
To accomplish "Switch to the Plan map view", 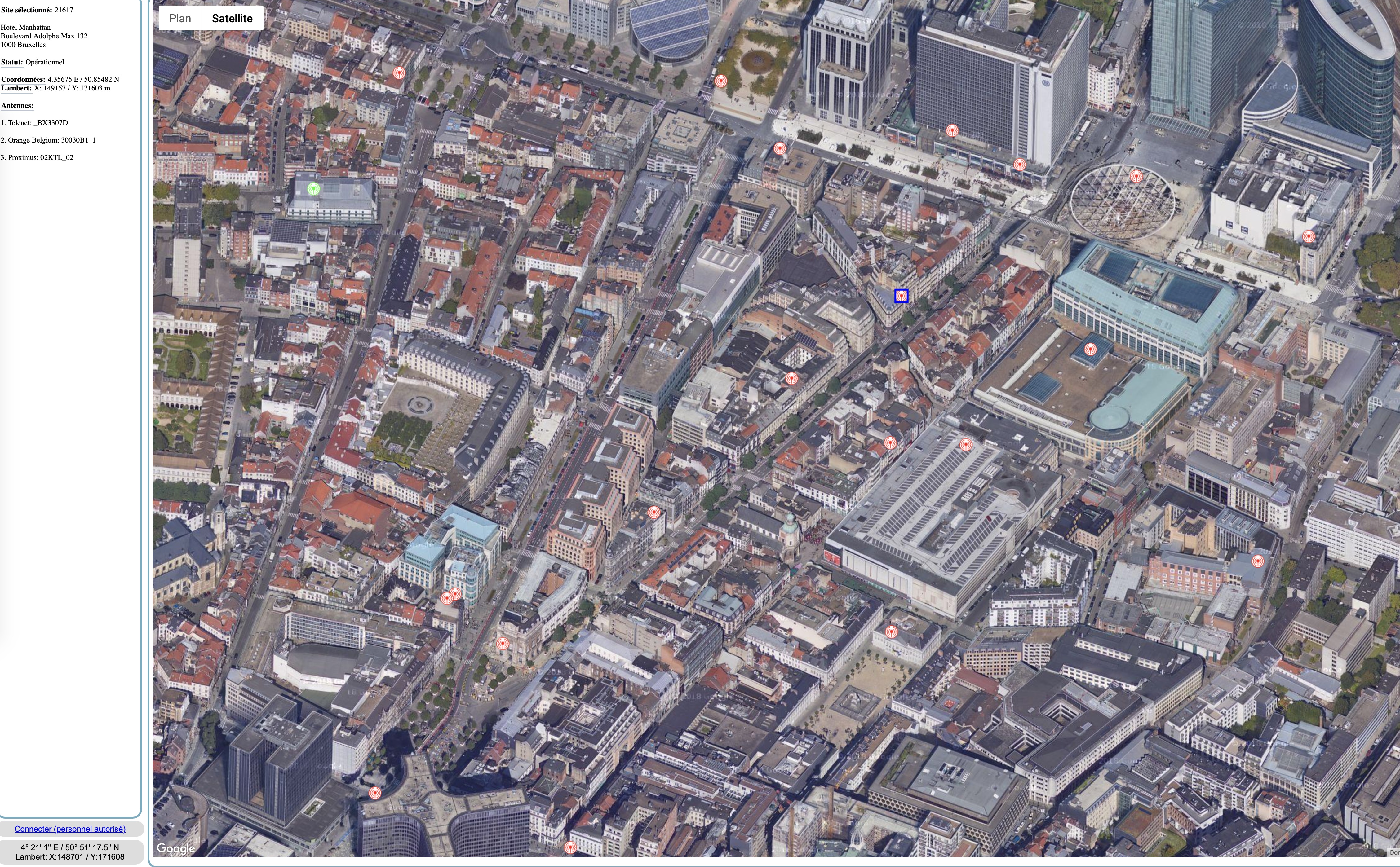I will point(179,18).
